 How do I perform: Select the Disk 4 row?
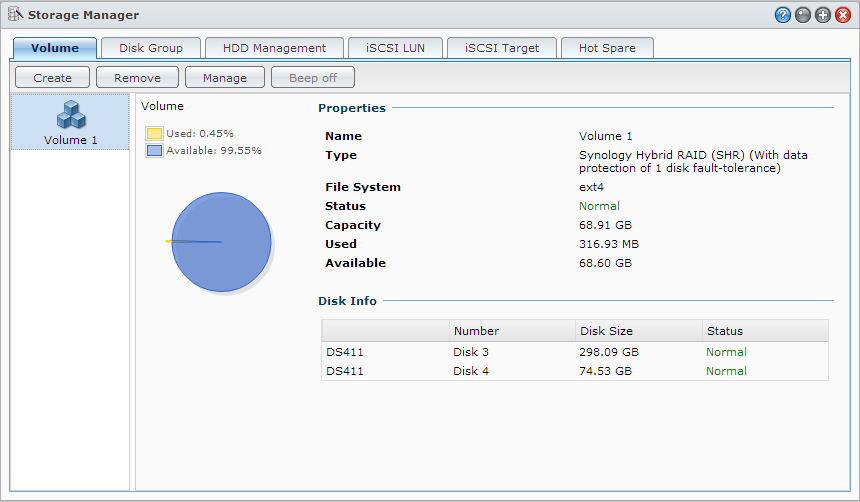coord(575,371)
